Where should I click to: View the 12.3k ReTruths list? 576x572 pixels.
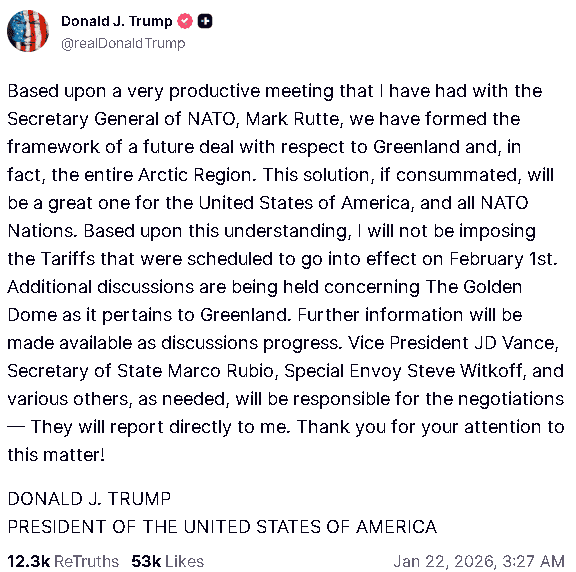pyautogui.click(x=63, y=561)
